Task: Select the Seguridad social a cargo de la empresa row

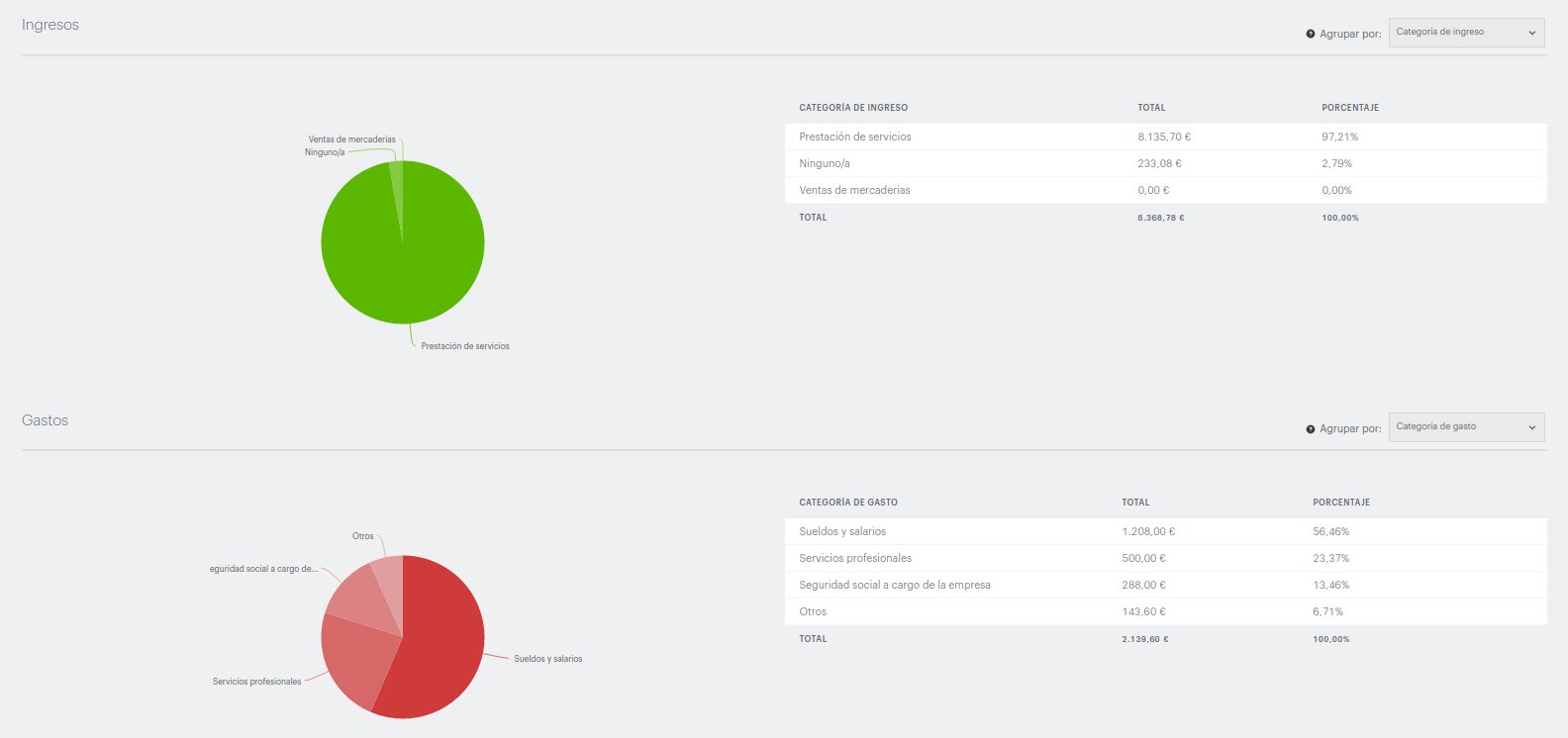Action: [1165, 585]
